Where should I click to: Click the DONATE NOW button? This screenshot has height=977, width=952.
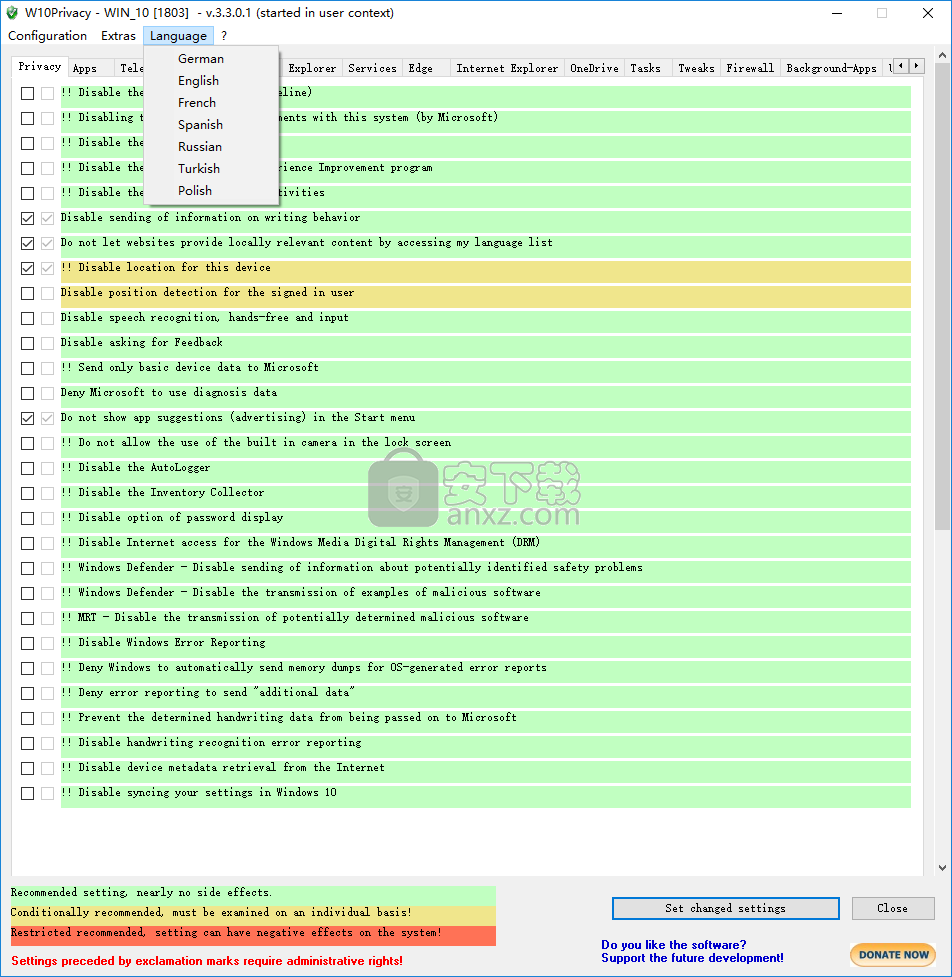point(893,955)
